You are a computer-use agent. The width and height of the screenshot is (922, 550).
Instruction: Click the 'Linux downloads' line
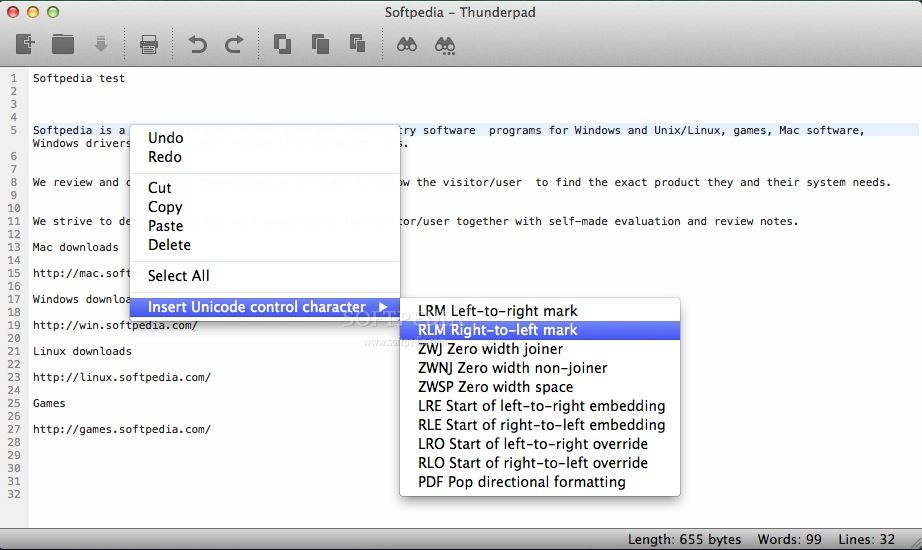point(82,351)
